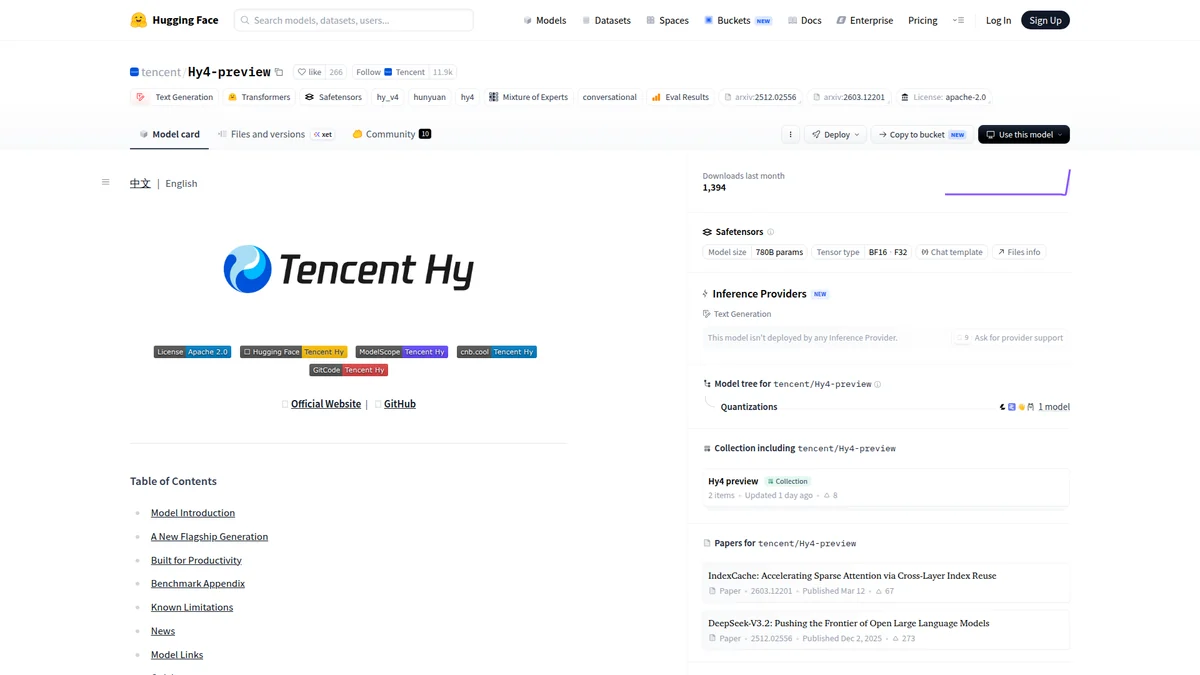Open the Eval Results tag
Viewport: 1200px width, 675px height.
680,97
